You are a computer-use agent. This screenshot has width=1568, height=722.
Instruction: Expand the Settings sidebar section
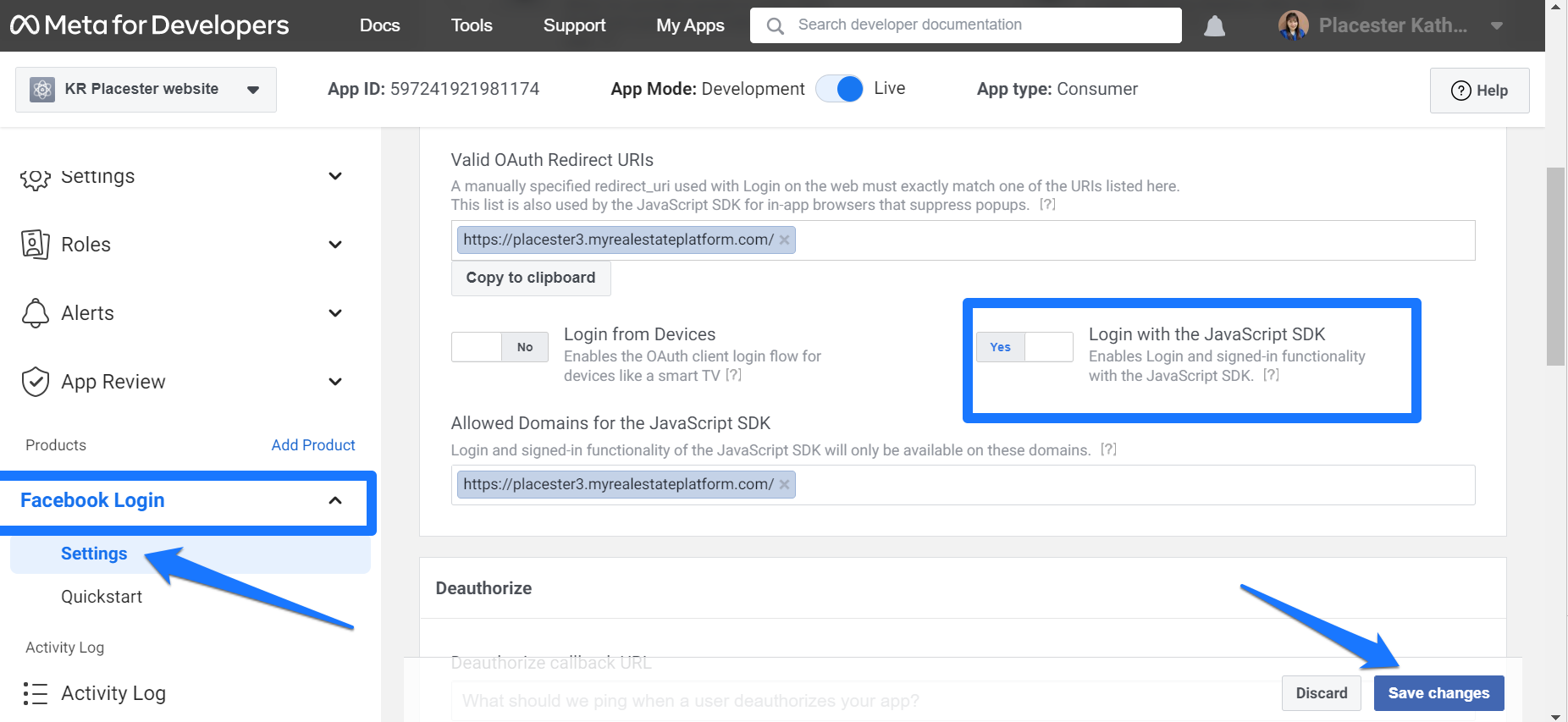pyautogui.click(x=335, y=176)
